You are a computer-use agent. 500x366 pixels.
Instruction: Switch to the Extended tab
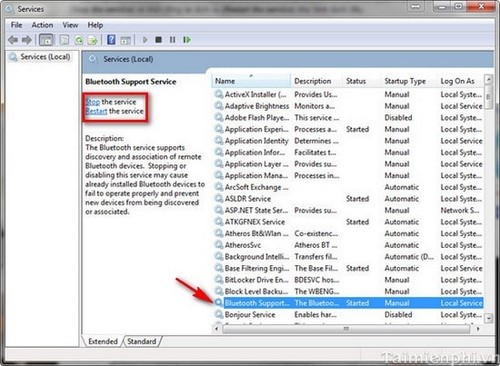tap(103, 341)
